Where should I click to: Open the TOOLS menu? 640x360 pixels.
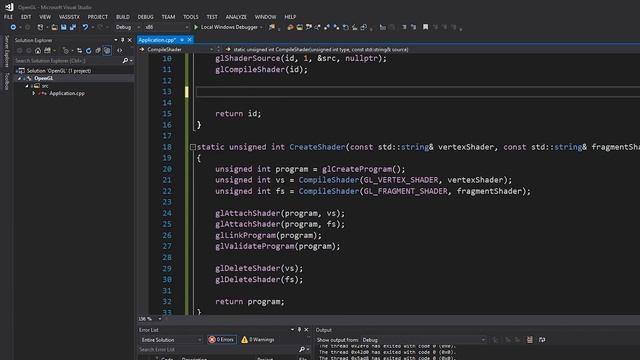[191, 17]
